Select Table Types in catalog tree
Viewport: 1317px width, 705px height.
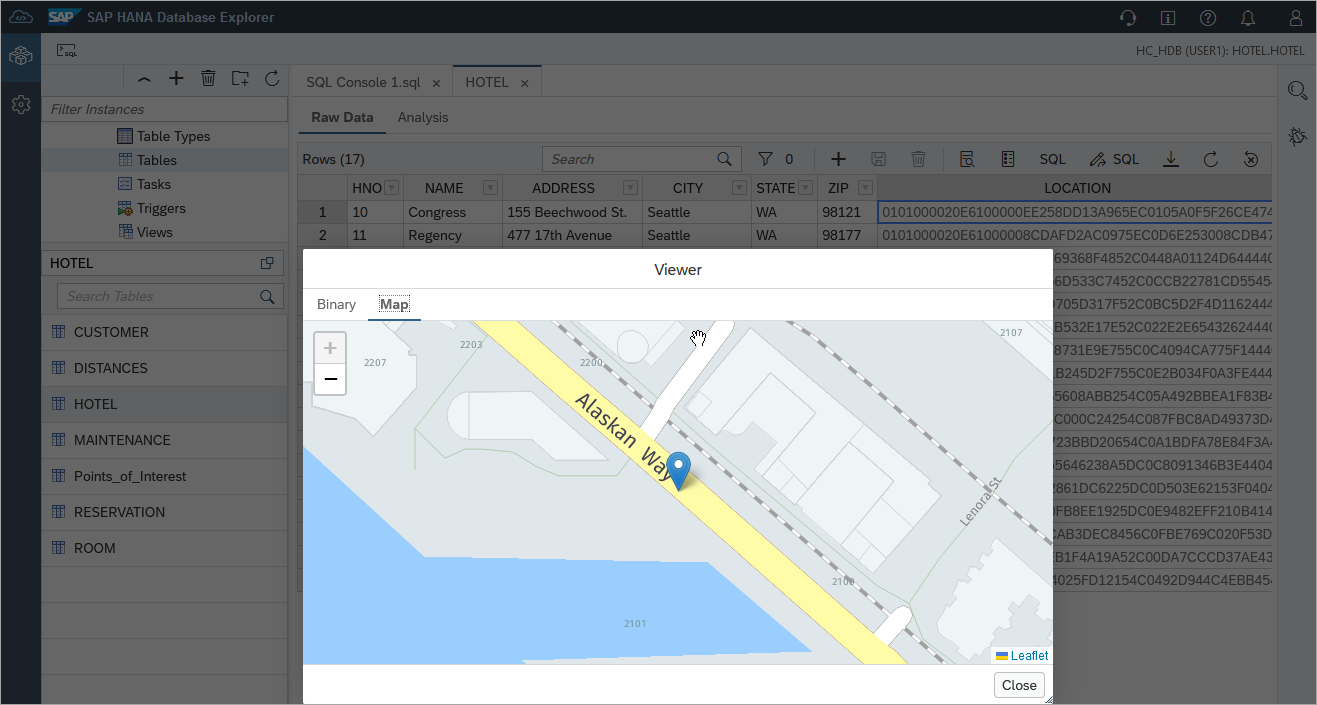[x=174, y=136]
